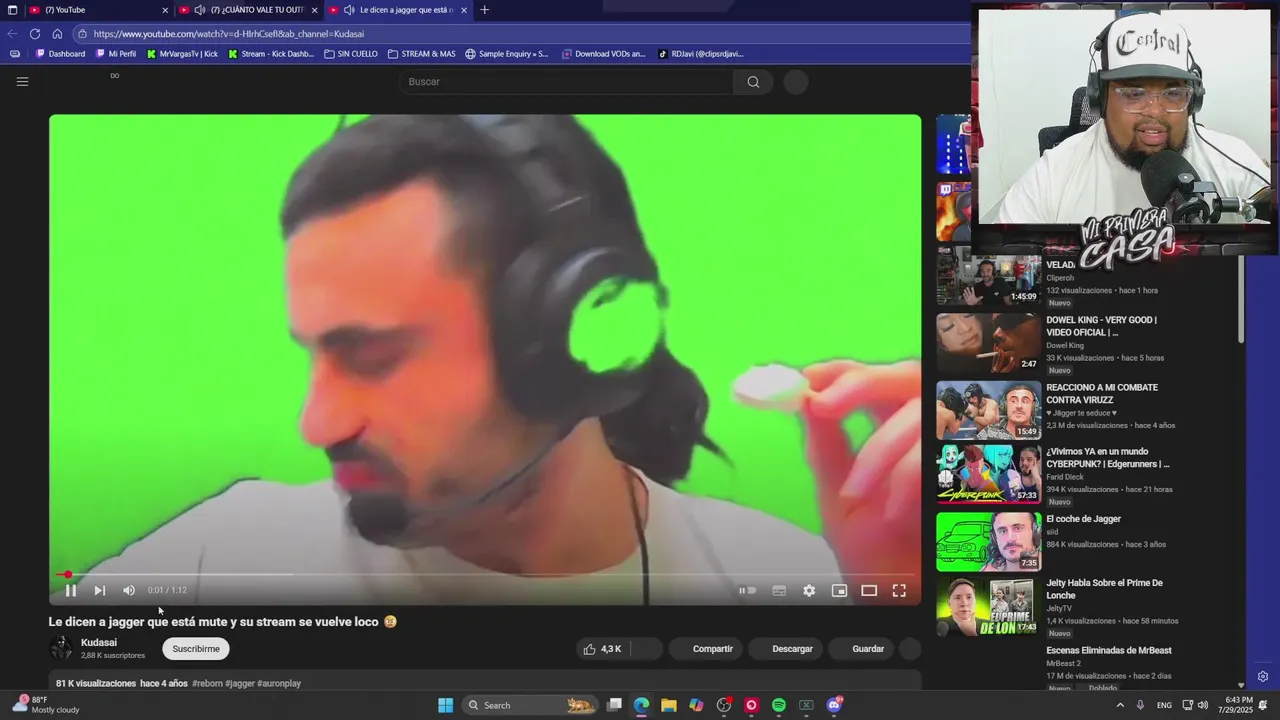1280x720 pixels.
Task: Skip to the next video
Action: (99, 590)
